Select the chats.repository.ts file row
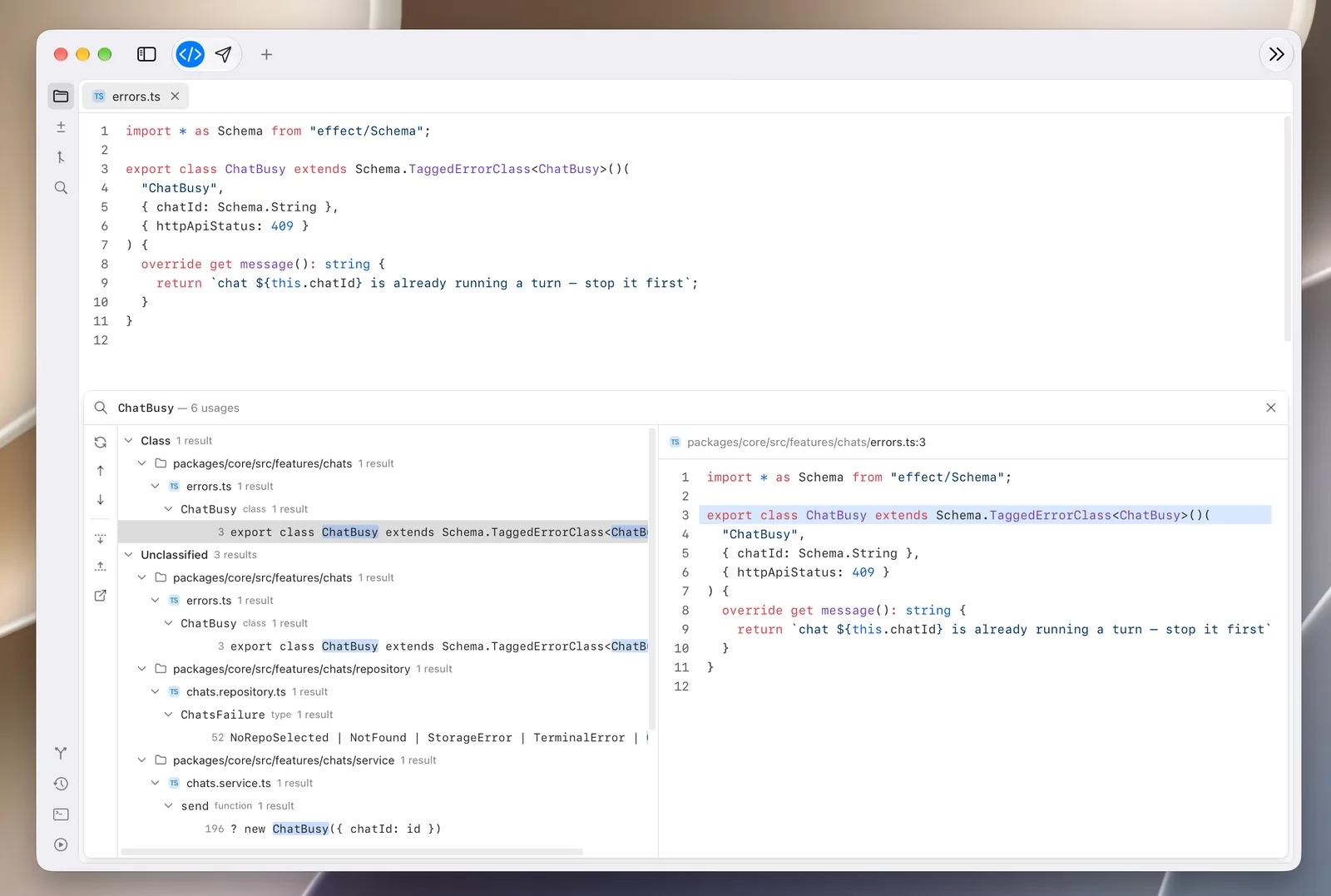 click(383, 692)
